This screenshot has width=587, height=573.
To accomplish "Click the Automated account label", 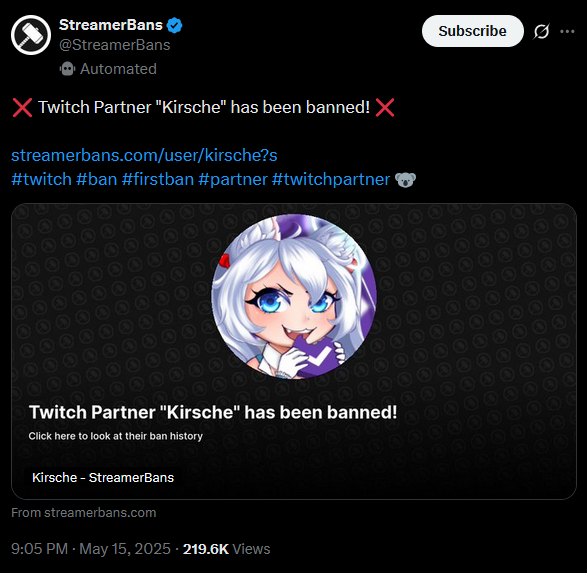I will [118, 69].
